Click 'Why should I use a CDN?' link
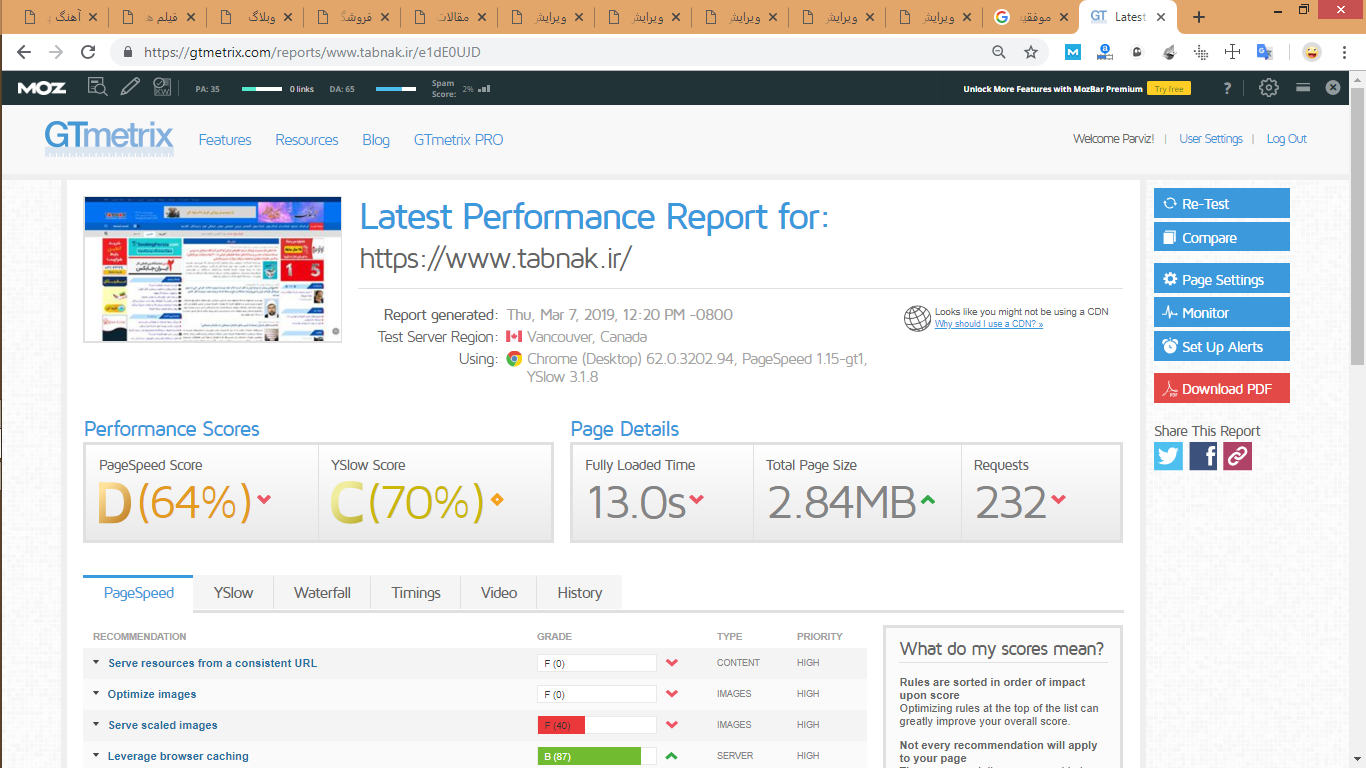The image size is (1366, 768). point(989,324)
